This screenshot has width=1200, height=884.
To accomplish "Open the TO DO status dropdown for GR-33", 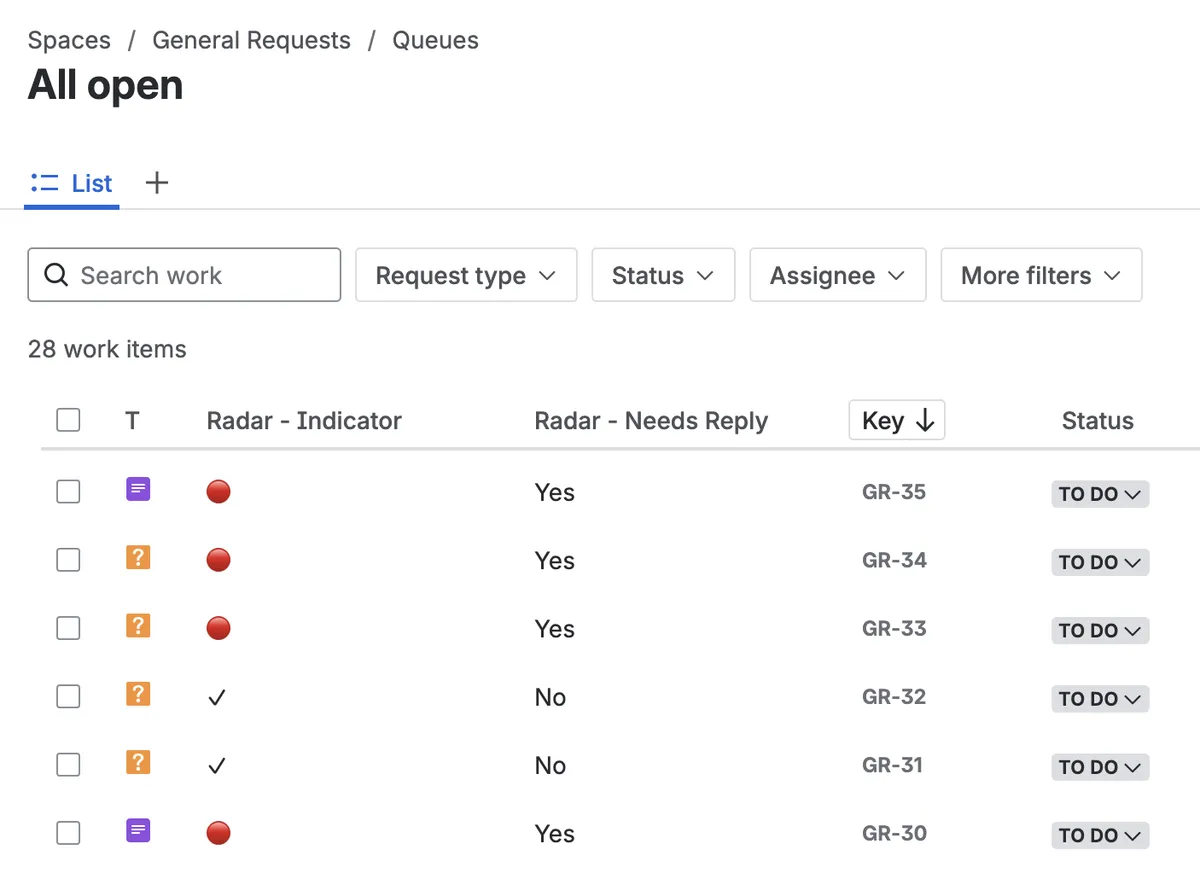I will 1100,630.
